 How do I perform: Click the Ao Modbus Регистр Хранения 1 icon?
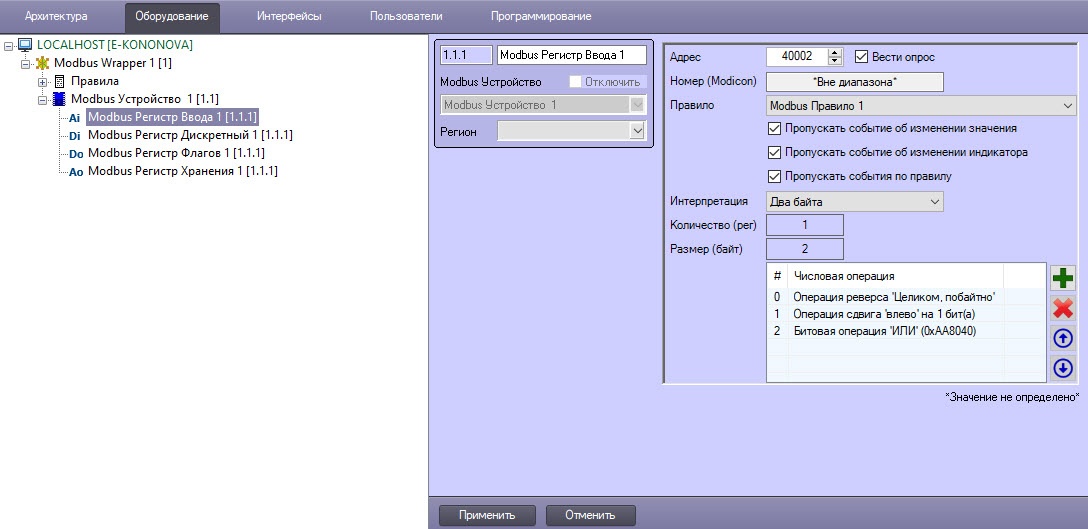(76, 172)
